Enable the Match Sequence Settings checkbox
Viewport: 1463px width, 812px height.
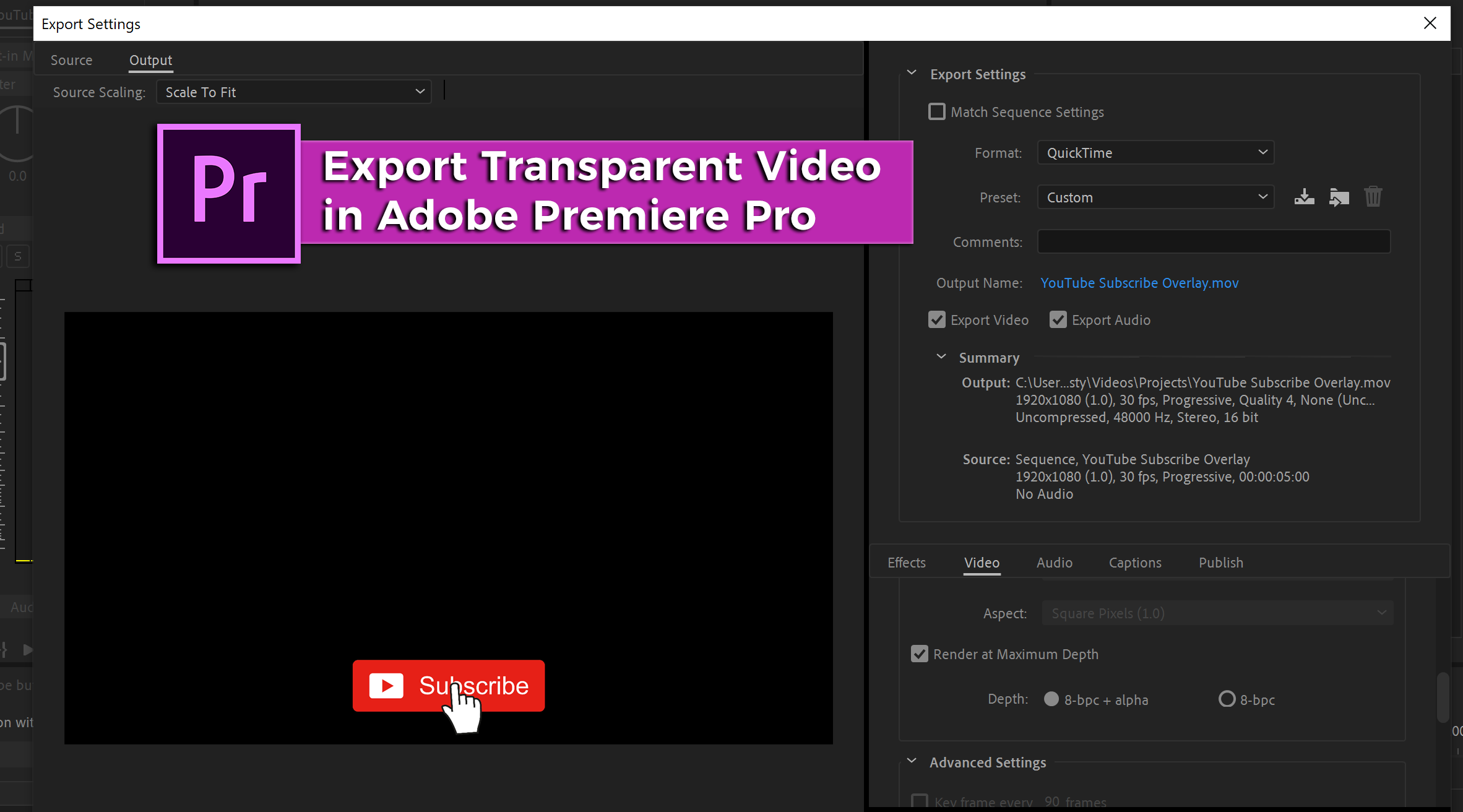(936, 111)
